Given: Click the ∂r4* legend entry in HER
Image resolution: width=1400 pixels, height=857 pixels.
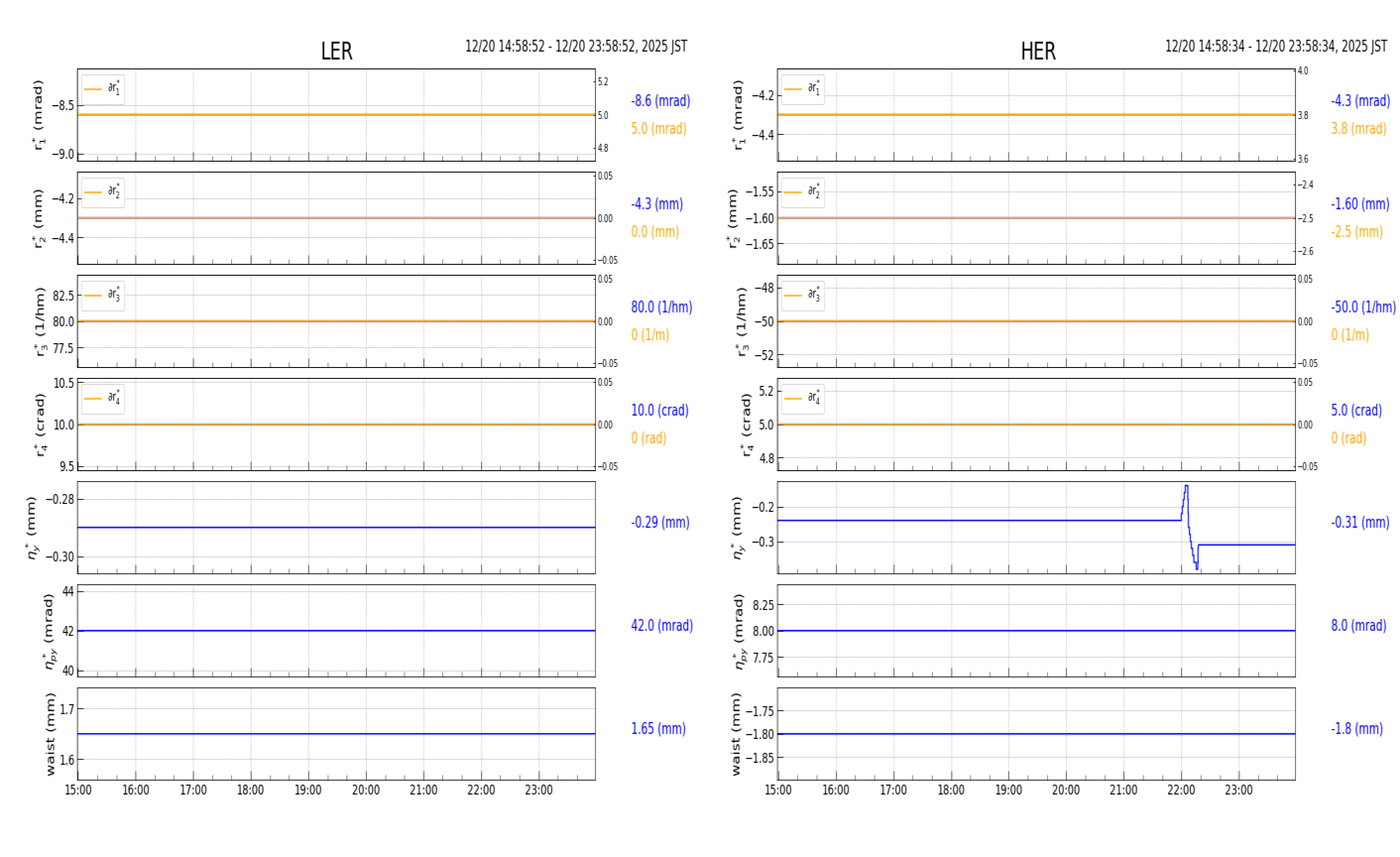Looking at the screenshot, I should pyautogui.click(x=803, y=399).
